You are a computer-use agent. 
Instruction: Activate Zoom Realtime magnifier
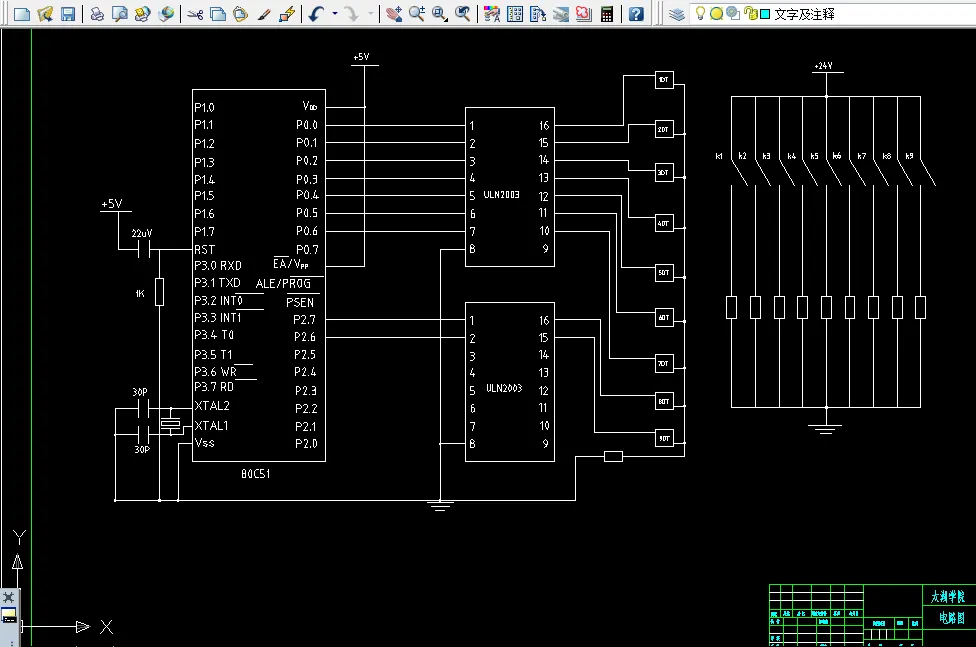(x=416, y=14)
